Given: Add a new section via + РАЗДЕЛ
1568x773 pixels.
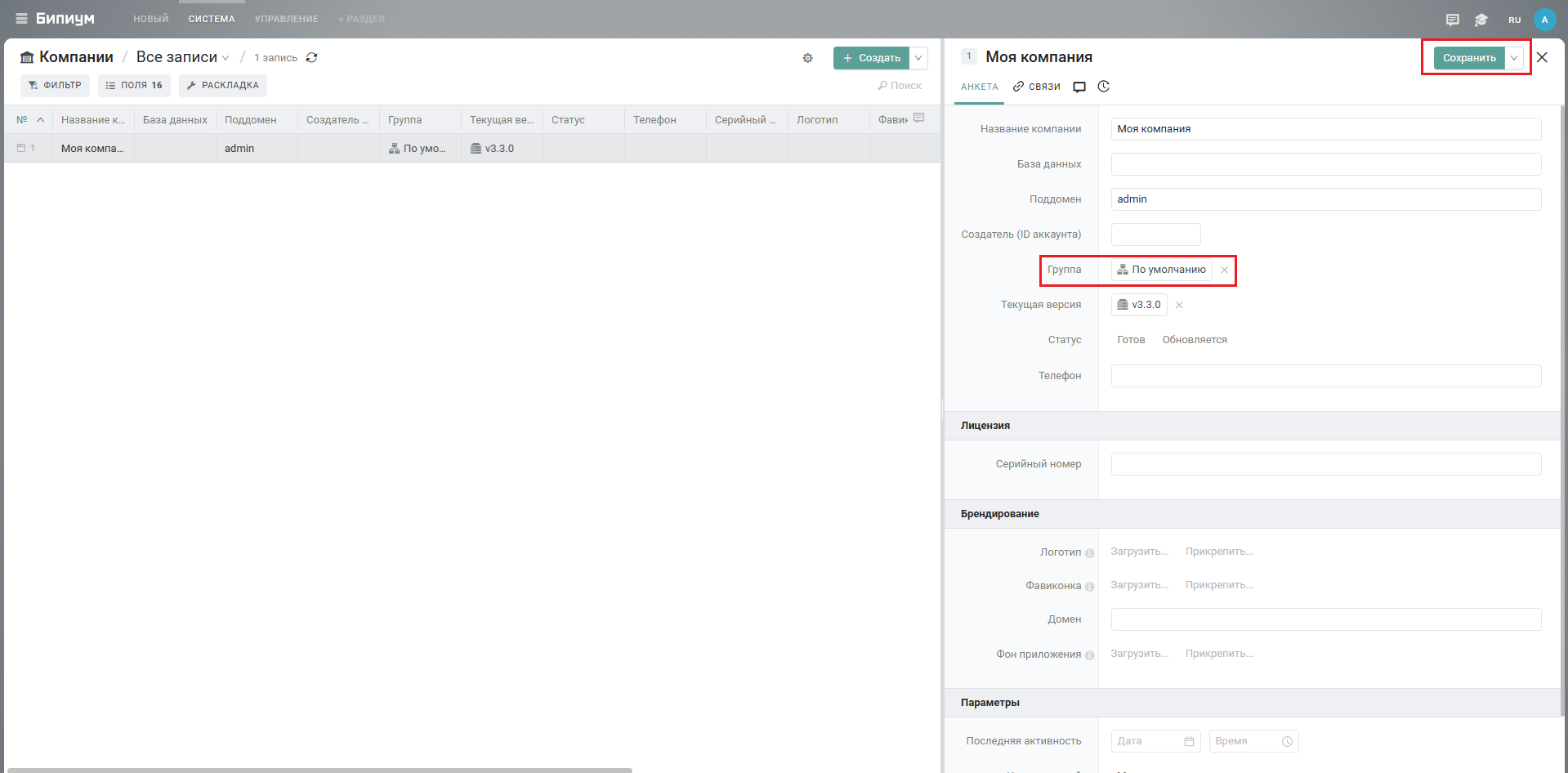Looking at the screenshot, I should coord(361,19).
